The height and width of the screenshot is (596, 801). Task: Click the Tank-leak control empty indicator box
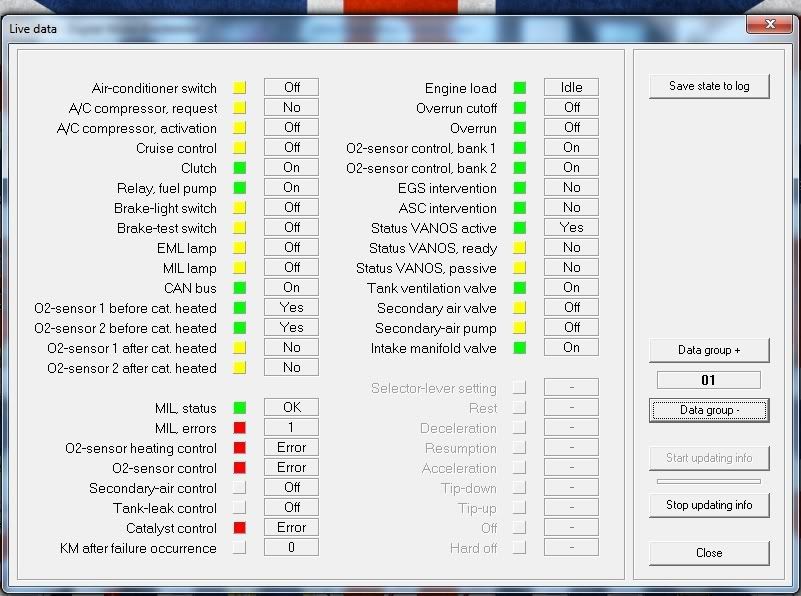(x=240, y=508)
